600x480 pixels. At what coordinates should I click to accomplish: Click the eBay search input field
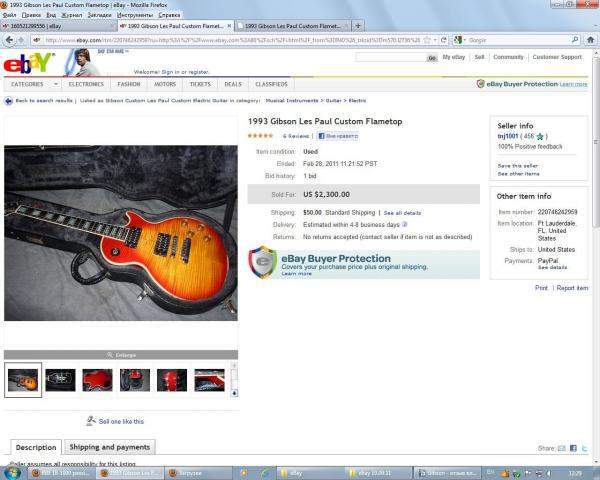[x=391, y=57]
